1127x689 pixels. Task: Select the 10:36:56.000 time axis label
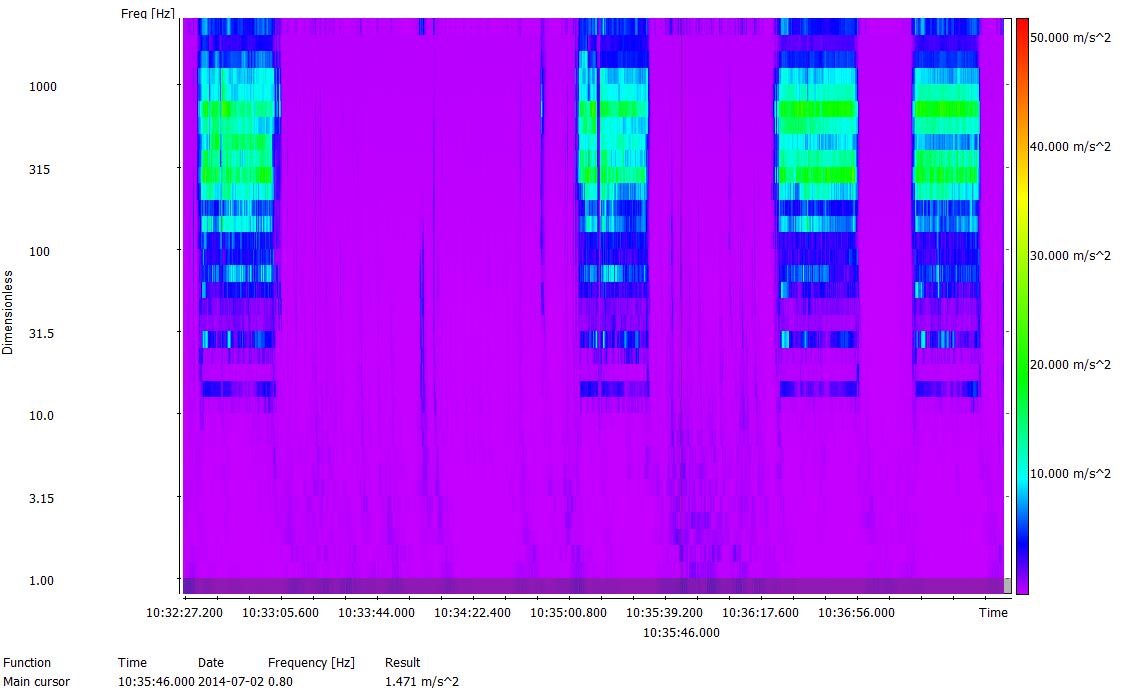(856, 613)
